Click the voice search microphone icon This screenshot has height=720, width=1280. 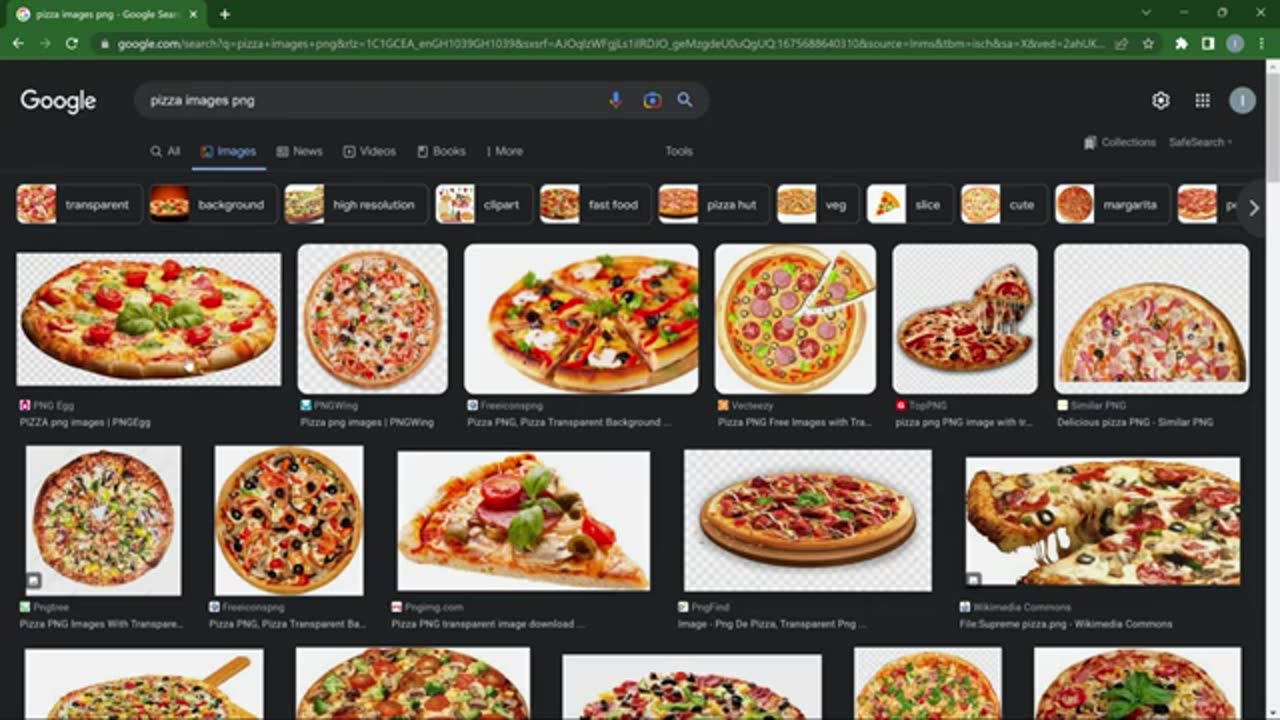click(x=616, y=100)
